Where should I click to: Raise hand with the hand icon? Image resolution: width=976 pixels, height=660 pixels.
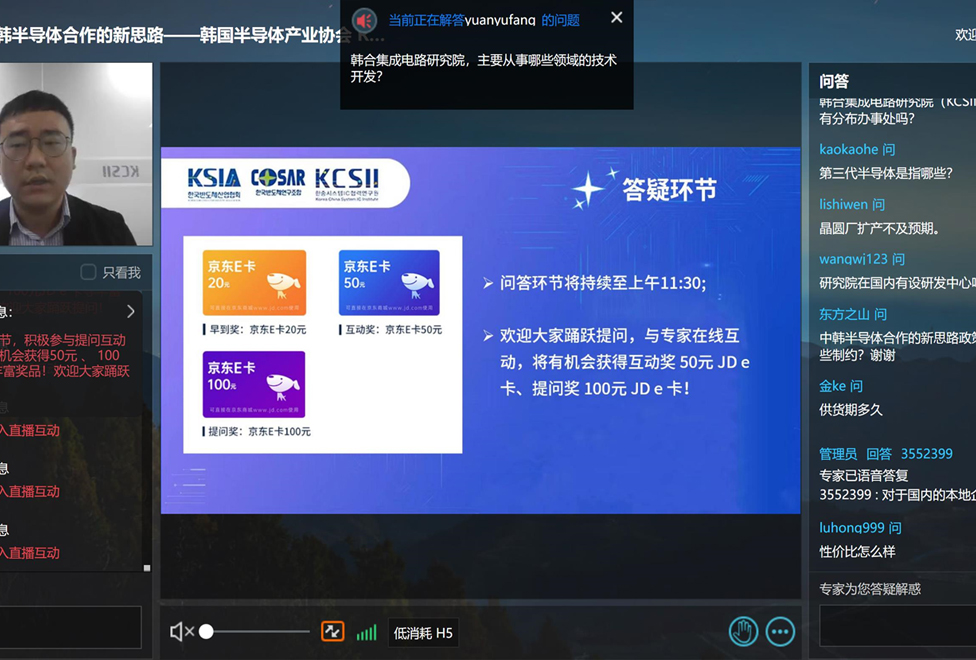click(743, 632)
